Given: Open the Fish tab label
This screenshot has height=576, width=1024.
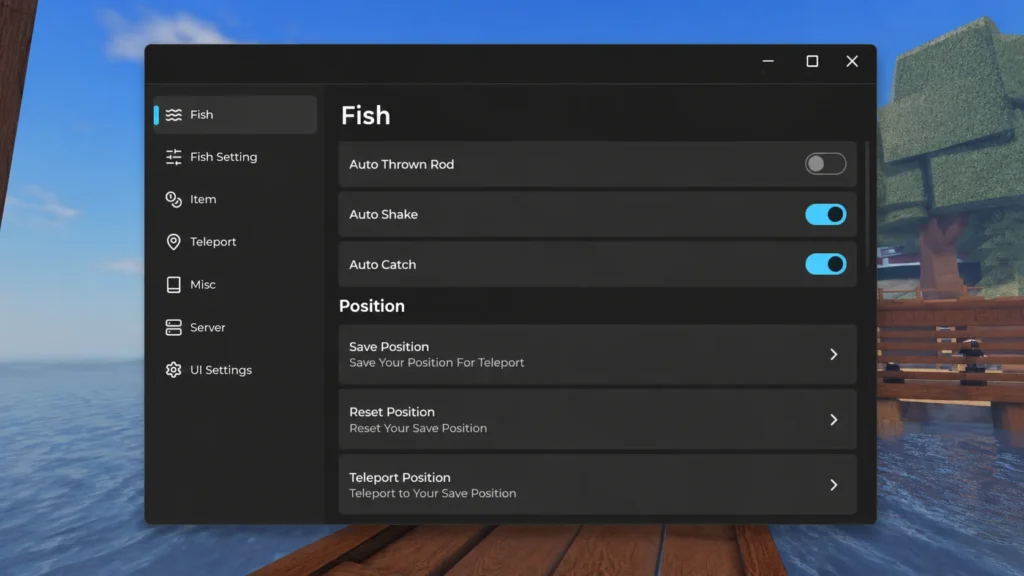Looking at the screenshot, I should click(x=202, y=115).
